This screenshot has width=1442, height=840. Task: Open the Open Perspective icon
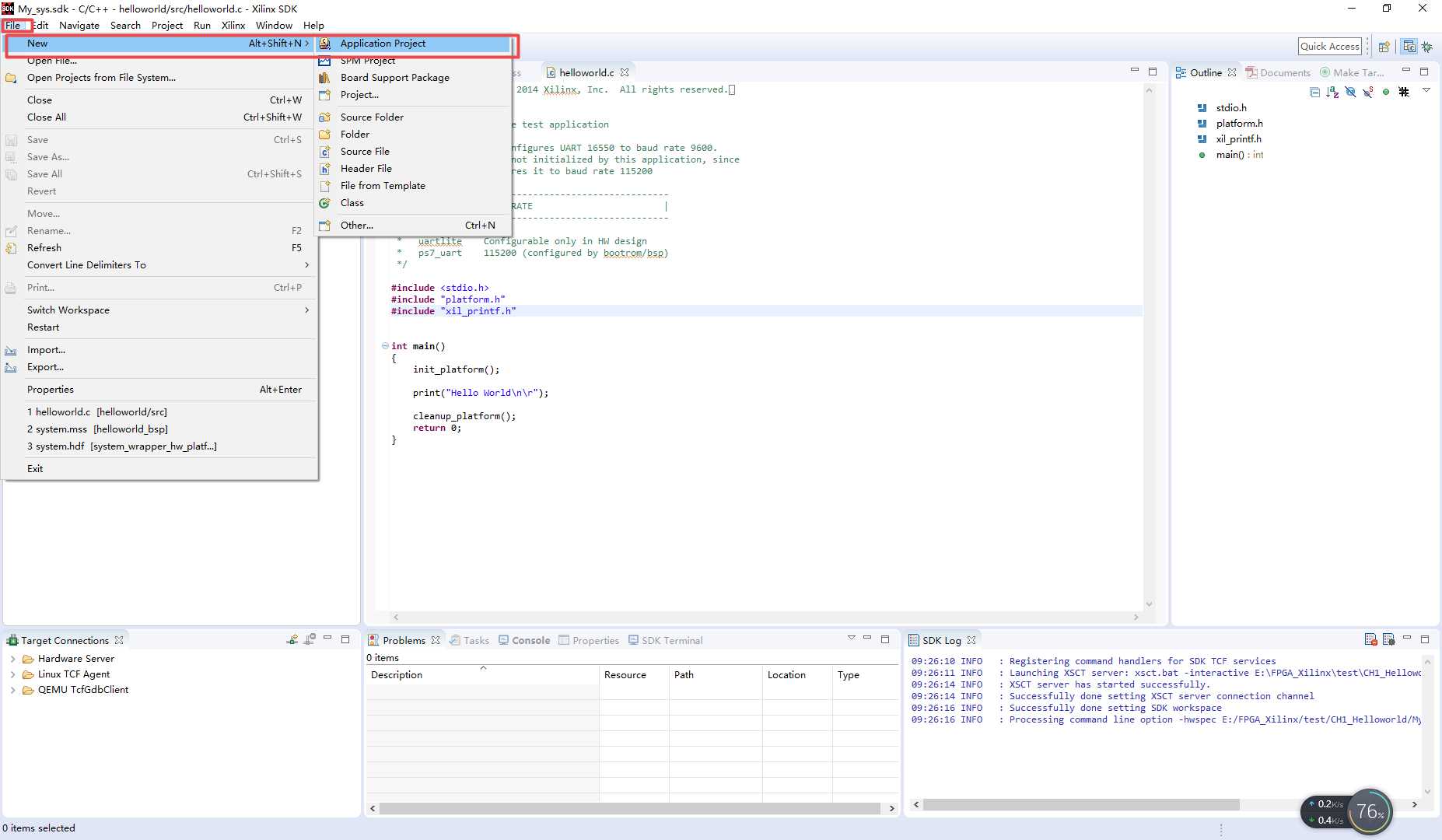[1384, 47]
